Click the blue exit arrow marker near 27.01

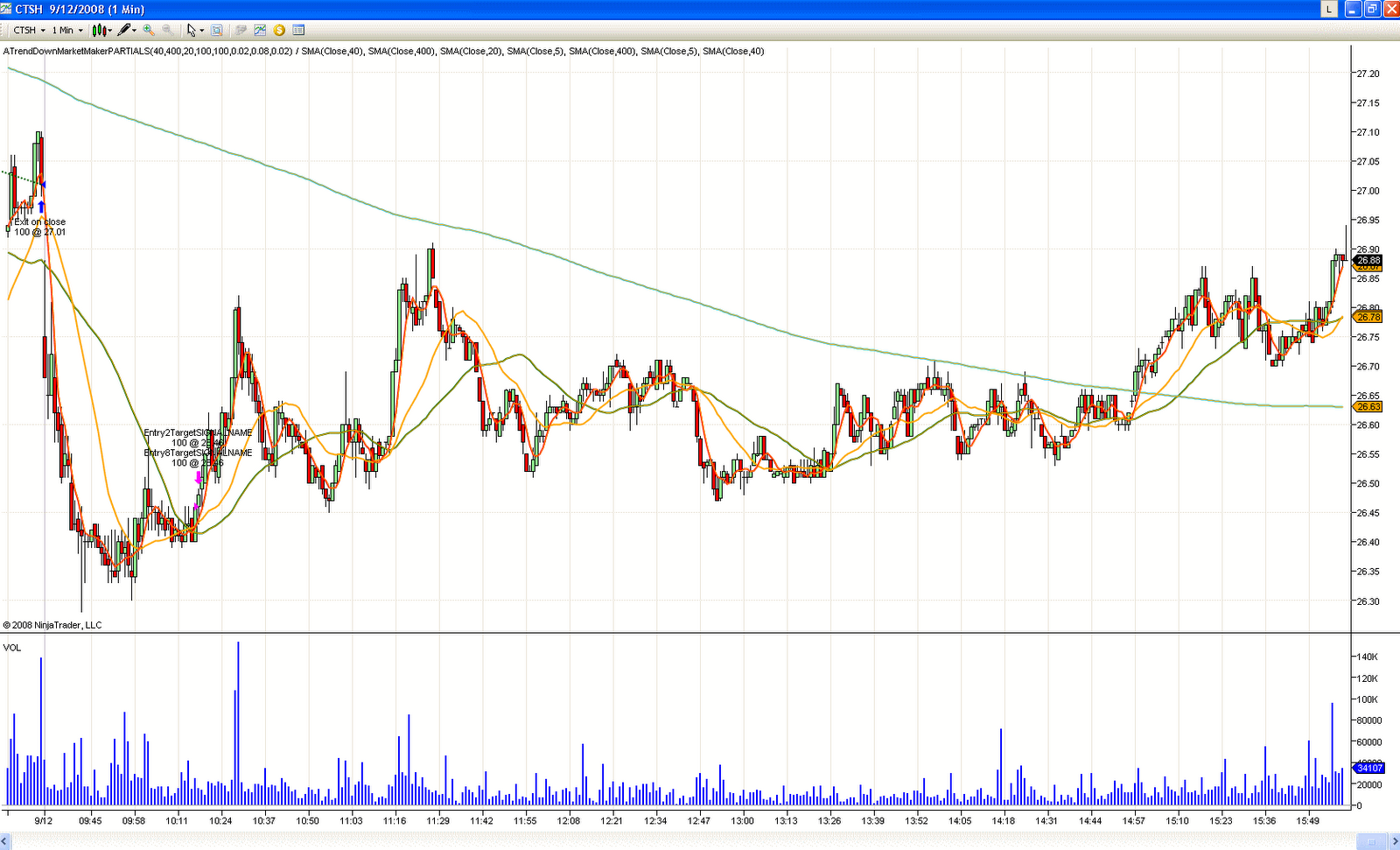tap(41, 207)
